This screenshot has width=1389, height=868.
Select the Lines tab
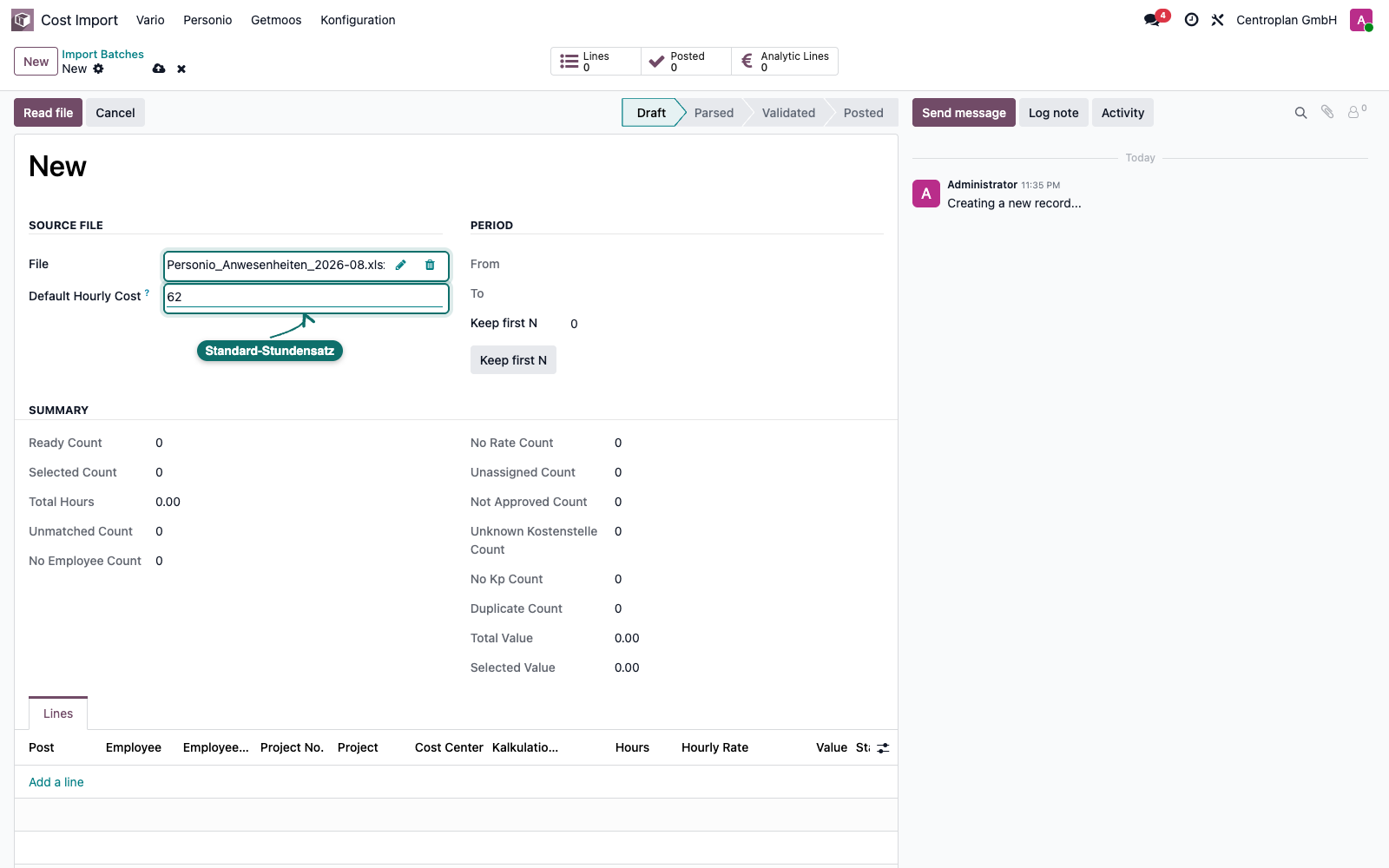[58, 713]
